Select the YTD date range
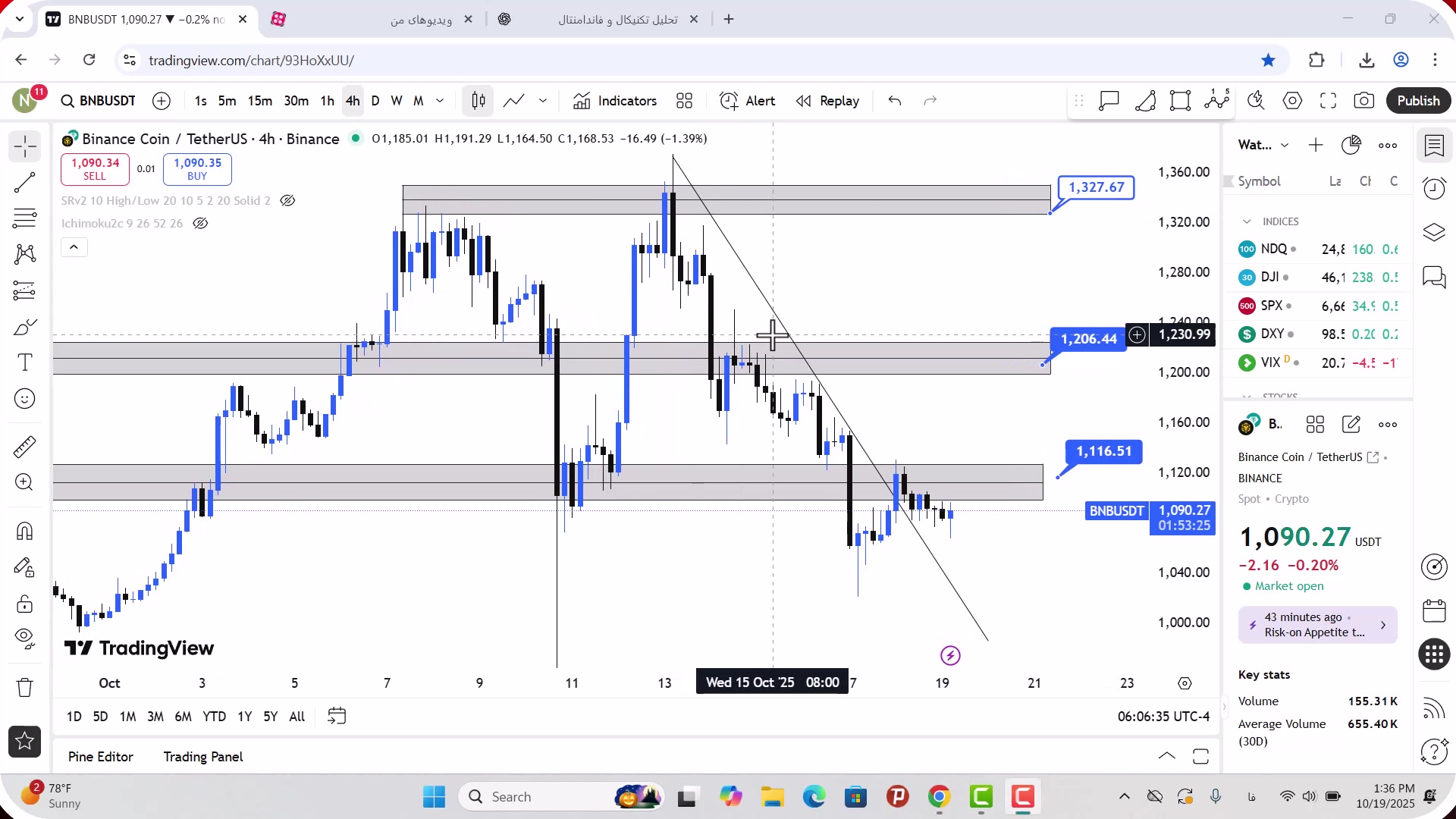The width and height of the screenshot is (1456, 819). tap(214, 717)
